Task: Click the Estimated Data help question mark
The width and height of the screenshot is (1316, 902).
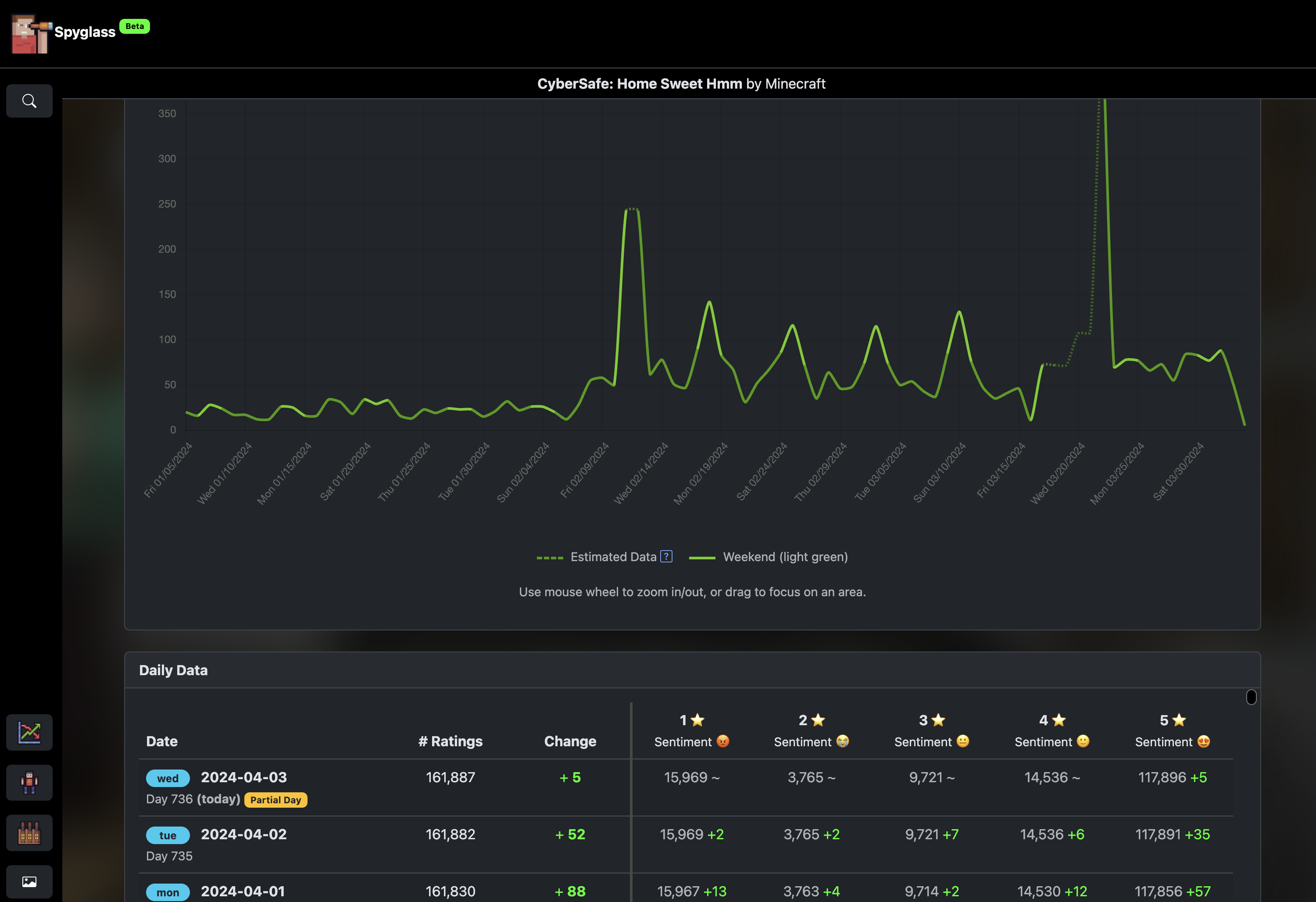Action: (666, 556)
